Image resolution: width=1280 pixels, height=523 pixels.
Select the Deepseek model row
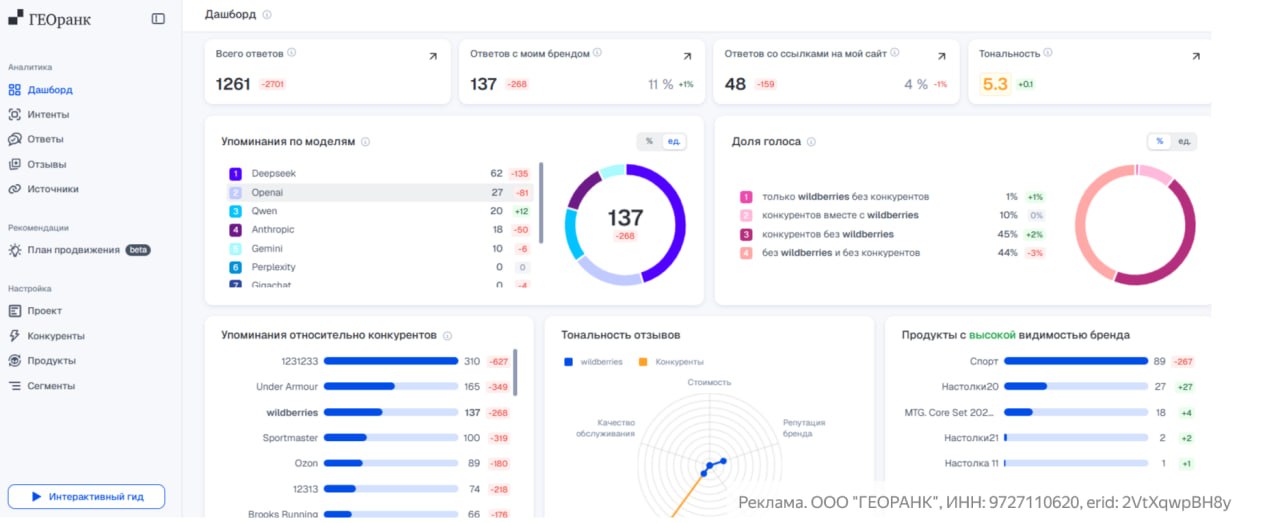(x=381, y=173)
